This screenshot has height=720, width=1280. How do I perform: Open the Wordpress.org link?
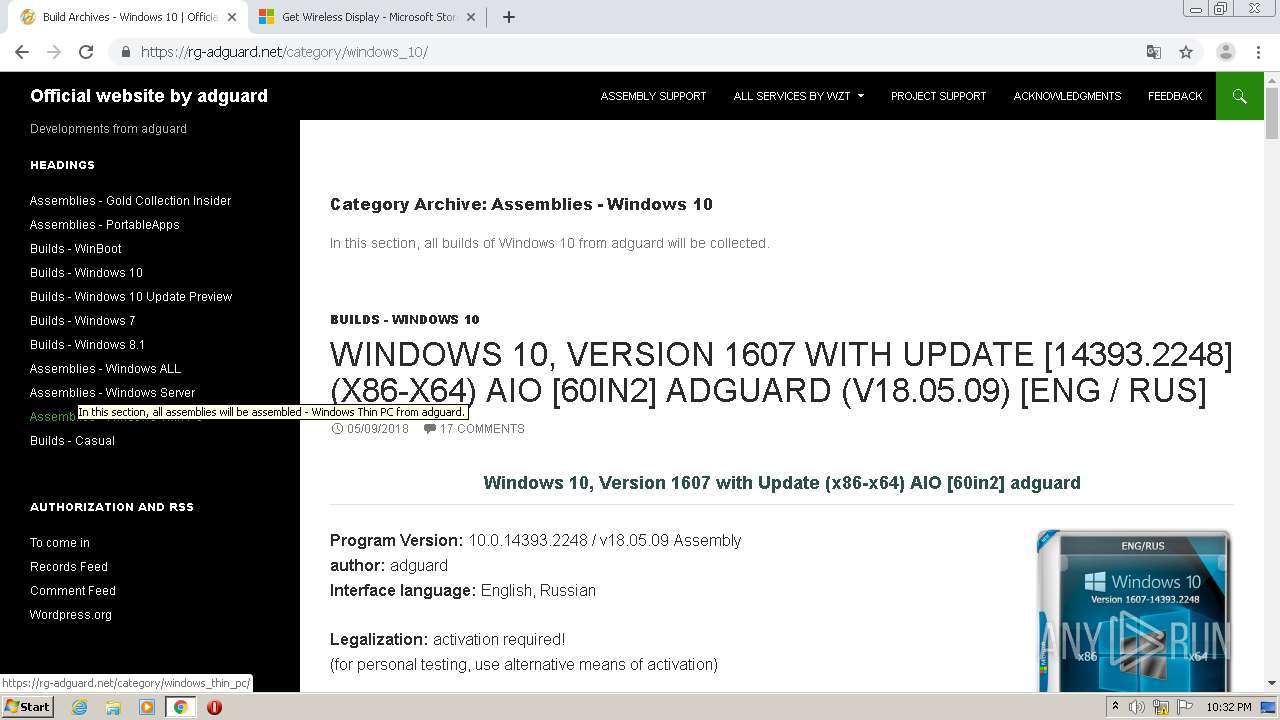click(71, 615)
